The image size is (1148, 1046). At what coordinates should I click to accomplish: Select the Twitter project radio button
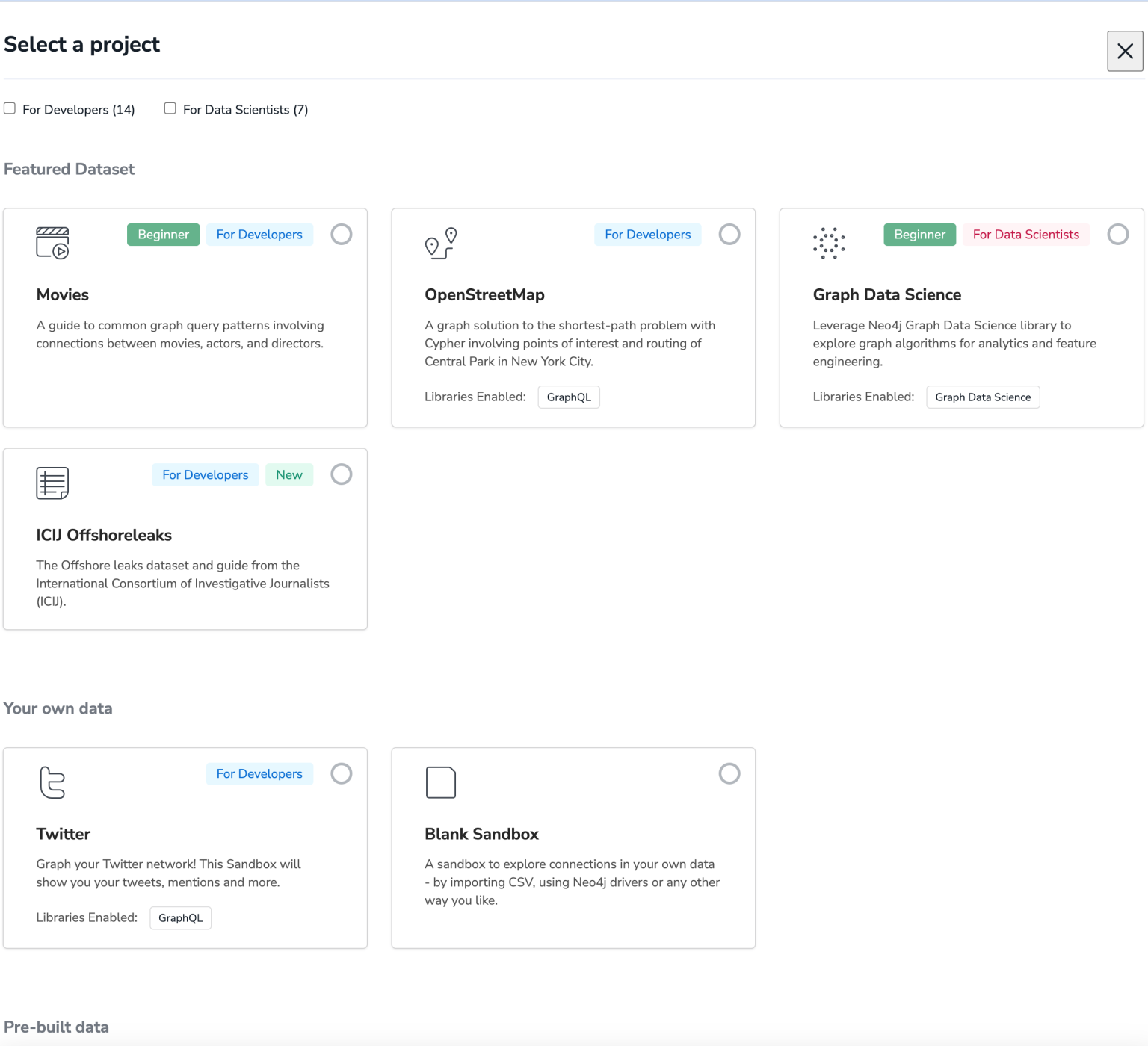click(x=342, y=773)
